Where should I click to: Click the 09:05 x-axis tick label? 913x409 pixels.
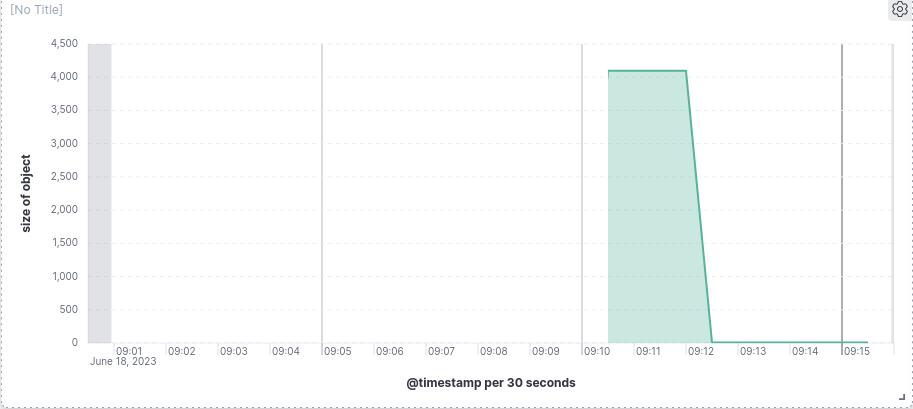(x=337, y=352)
